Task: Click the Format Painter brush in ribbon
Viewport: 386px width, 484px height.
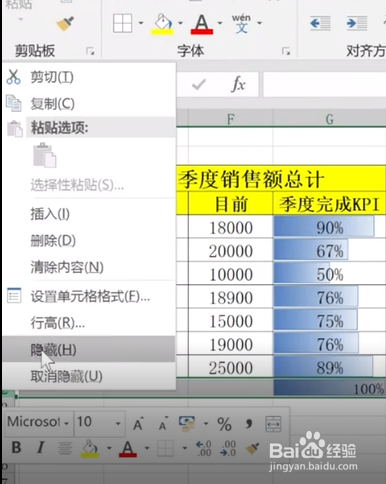Action: tap(65, 24)
